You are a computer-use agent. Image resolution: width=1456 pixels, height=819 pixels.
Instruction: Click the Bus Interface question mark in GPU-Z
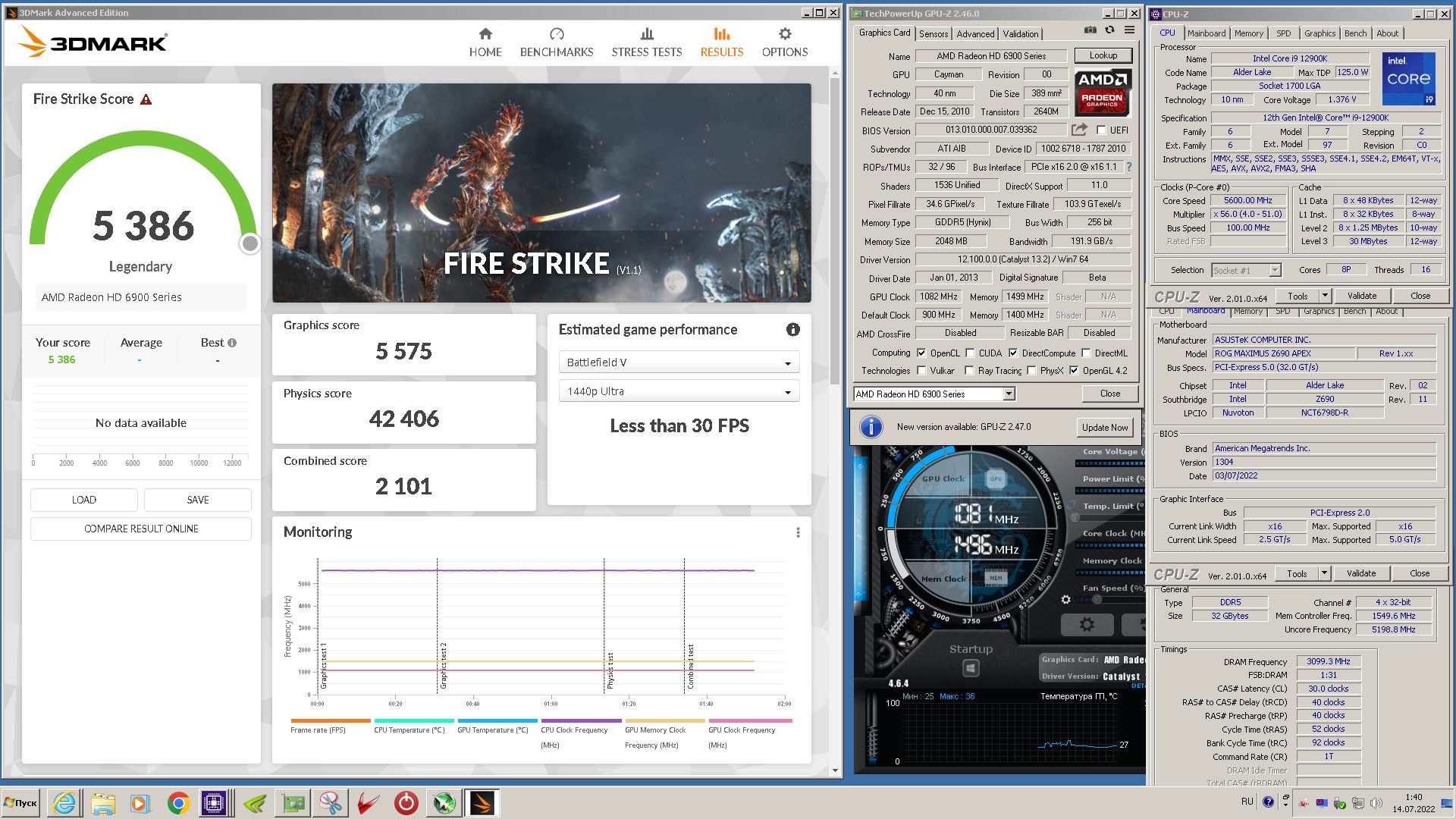pos(1128,167)
